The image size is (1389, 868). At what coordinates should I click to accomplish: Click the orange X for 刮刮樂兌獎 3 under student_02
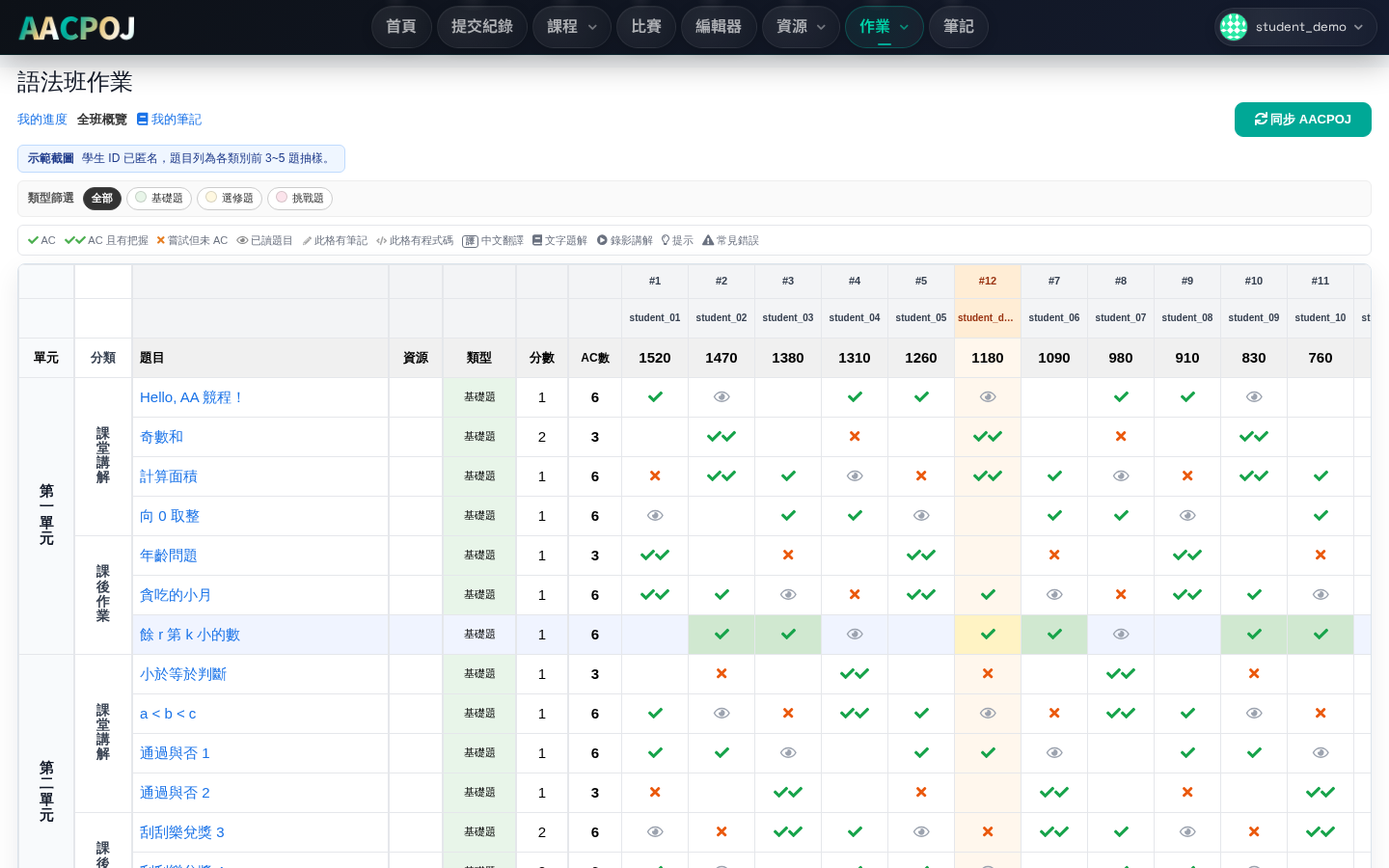(722, 831)
